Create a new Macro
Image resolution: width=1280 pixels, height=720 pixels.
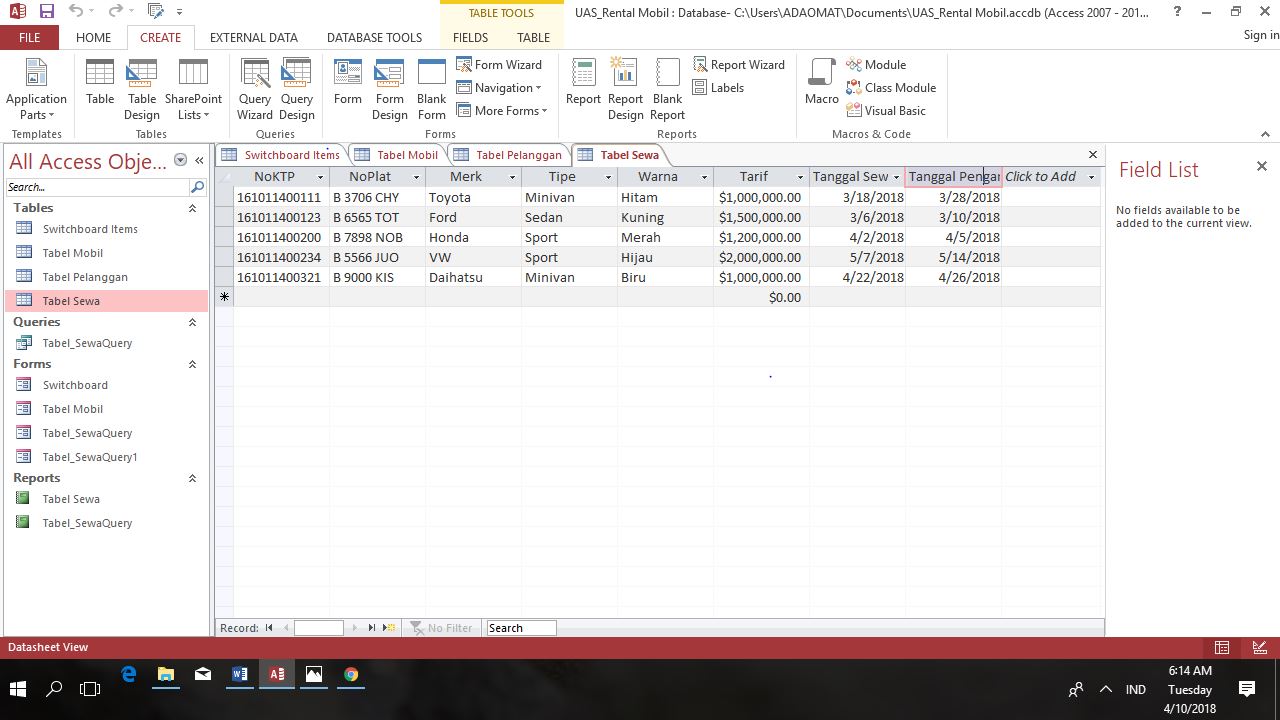pyautogui.click(x=822, y=82)
